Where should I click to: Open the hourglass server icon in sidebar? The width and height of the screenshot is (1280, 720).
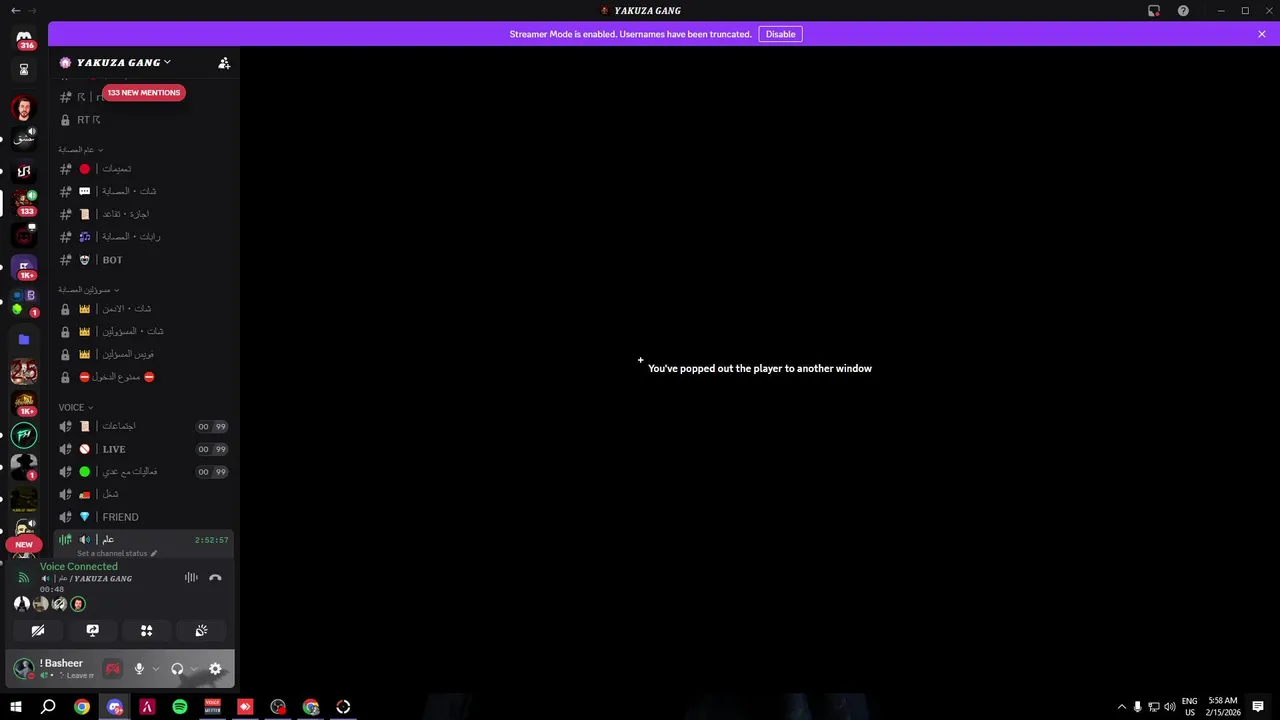point(24,70)
